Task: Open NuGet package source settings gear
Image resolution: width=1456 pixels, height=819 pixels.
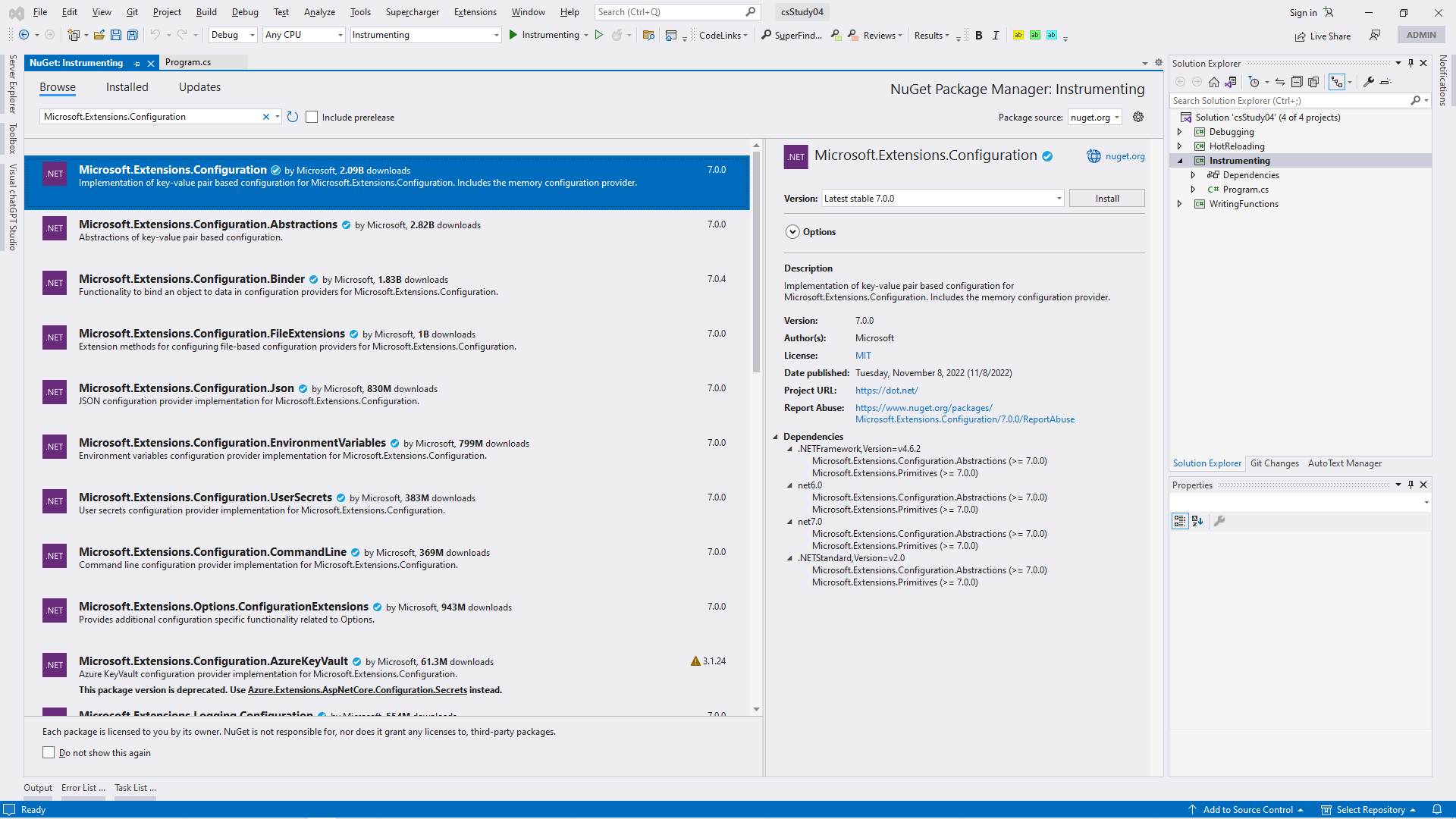Action: [x=1138, y=117]
